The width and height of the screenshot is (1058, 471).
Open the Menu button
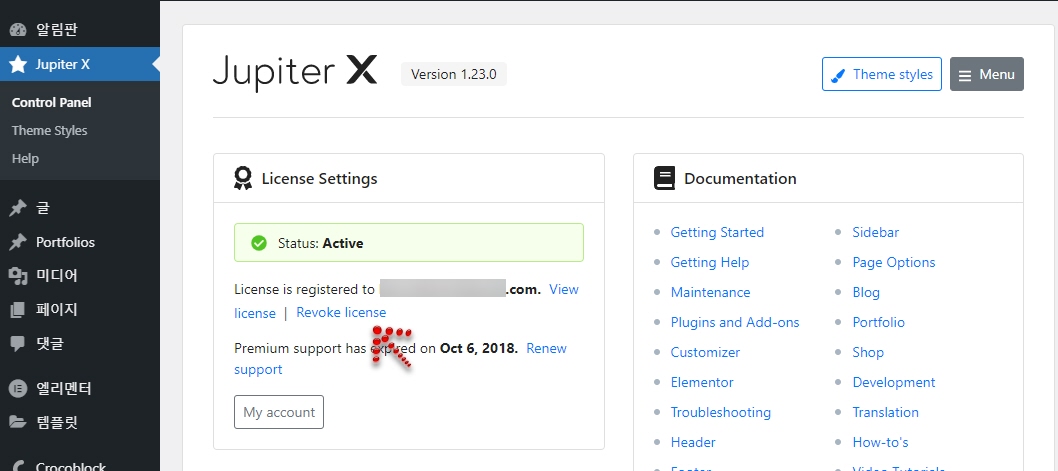[986, 74]
